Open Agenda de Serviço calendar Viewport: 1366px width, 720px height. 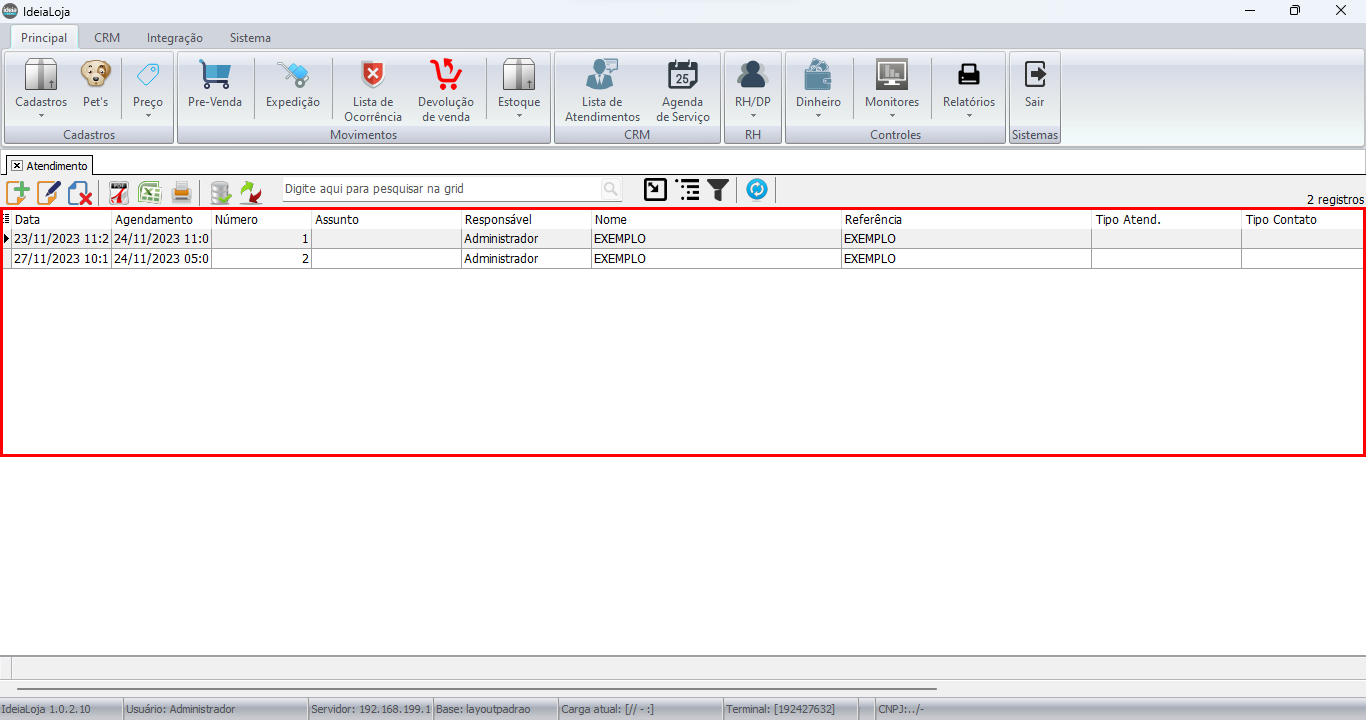tap(683, 90)
